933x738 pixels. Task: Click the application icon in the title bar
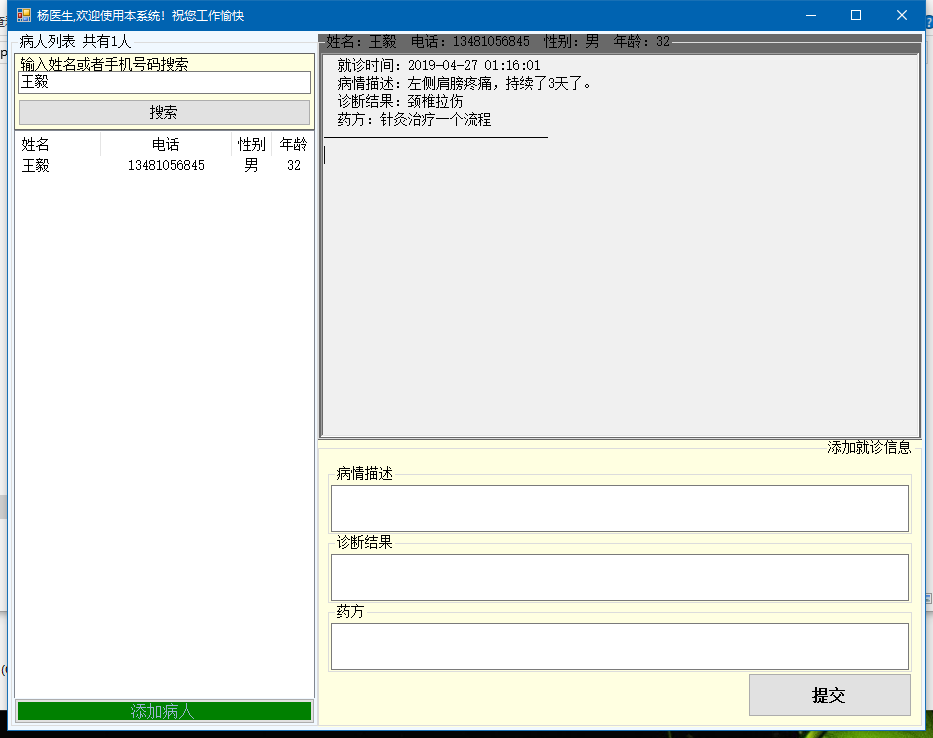point(24,15)
